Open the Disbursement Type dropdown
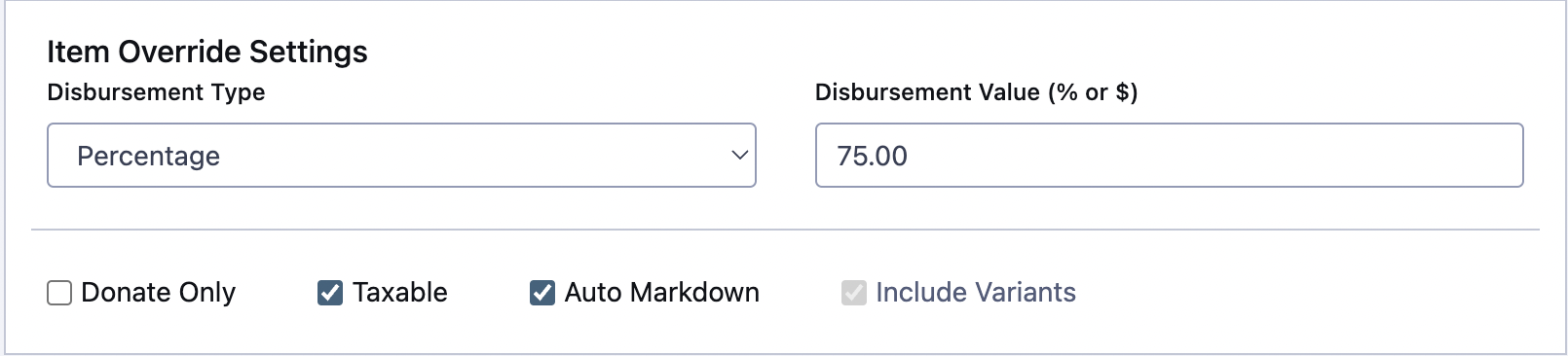Image resolution: width=1568 pixels, height=356 pixels. click(401, 155)
